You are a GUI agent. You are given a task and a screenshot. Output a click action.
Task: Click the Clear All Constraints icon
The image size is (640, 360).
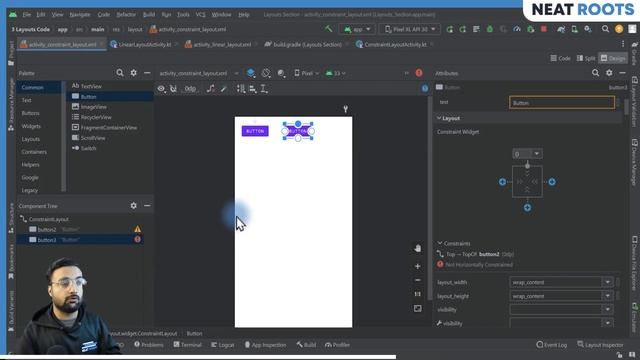coord(210,89)
